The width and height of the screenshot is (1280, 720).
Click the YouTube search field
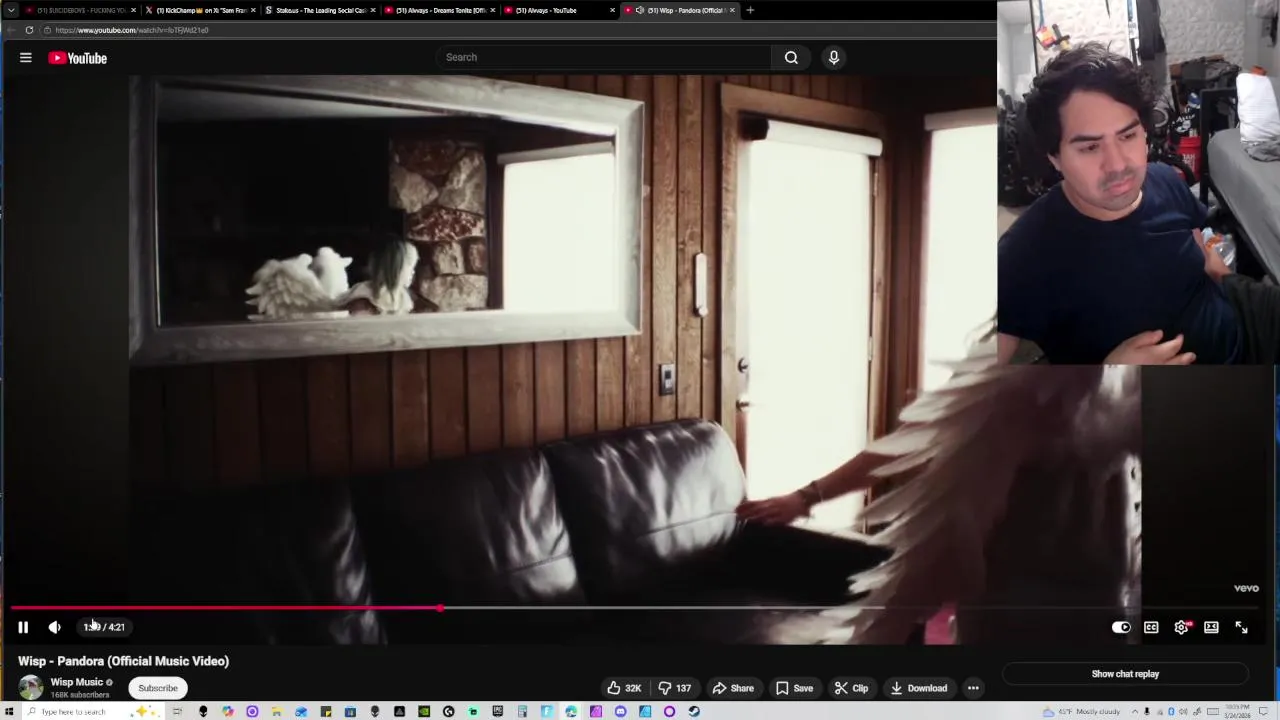[x=603, y=57]
